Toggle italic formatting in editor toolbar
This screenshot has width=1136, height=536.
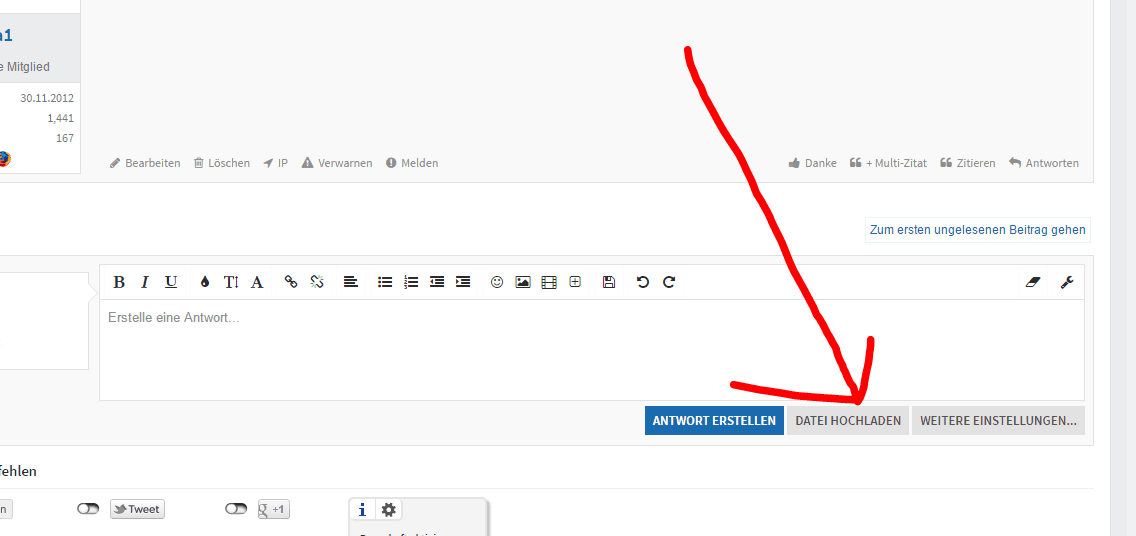(145, 282)
